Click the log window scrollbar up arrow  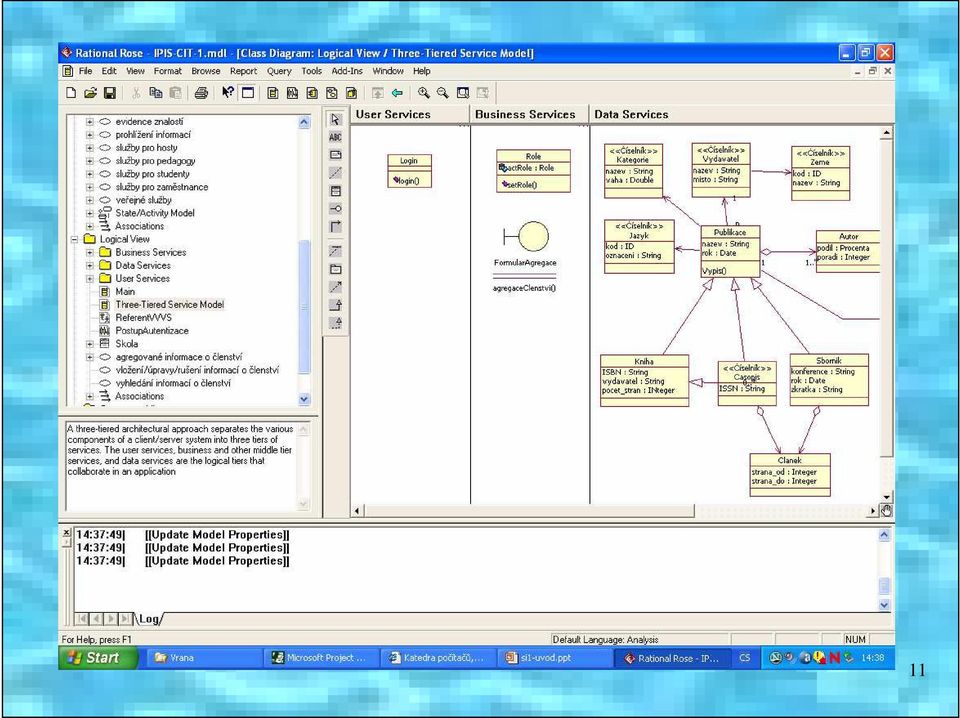[x=884, y=535]
